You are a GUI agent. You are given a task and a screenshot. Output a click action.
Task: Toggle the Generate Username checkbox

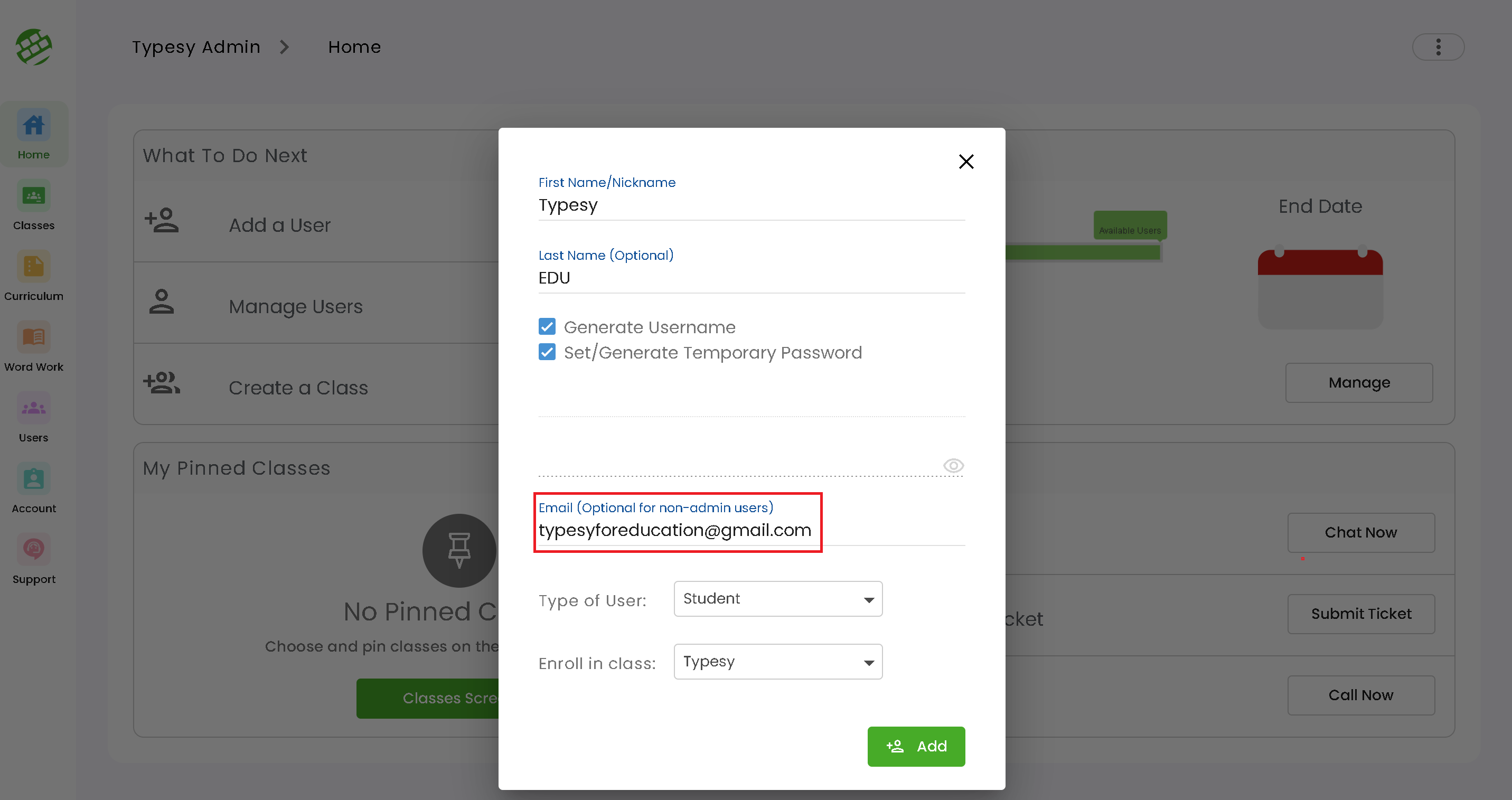click(x=547, y=326)
